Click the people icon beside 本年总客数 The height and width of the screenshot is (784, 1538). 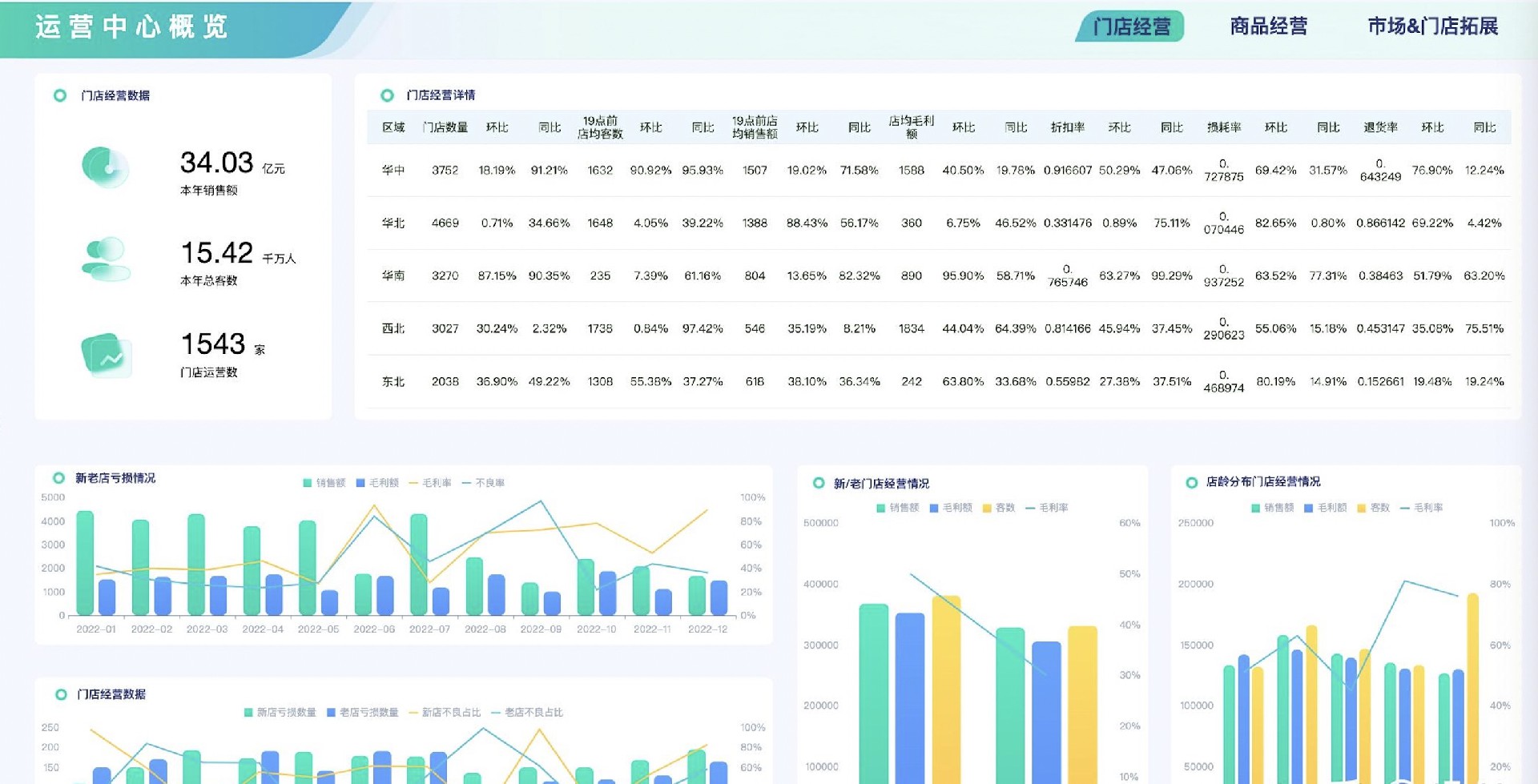coord(106,259)
